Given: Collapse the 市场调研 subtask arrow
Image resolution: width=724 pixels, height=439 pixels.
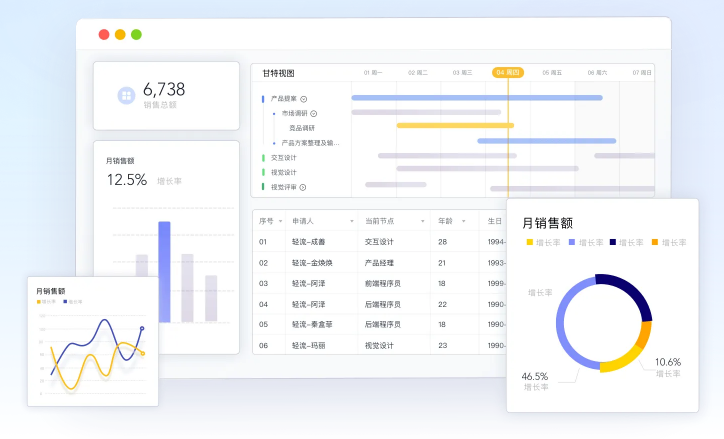Looking at the screenshot, I should tap(313, 113).
